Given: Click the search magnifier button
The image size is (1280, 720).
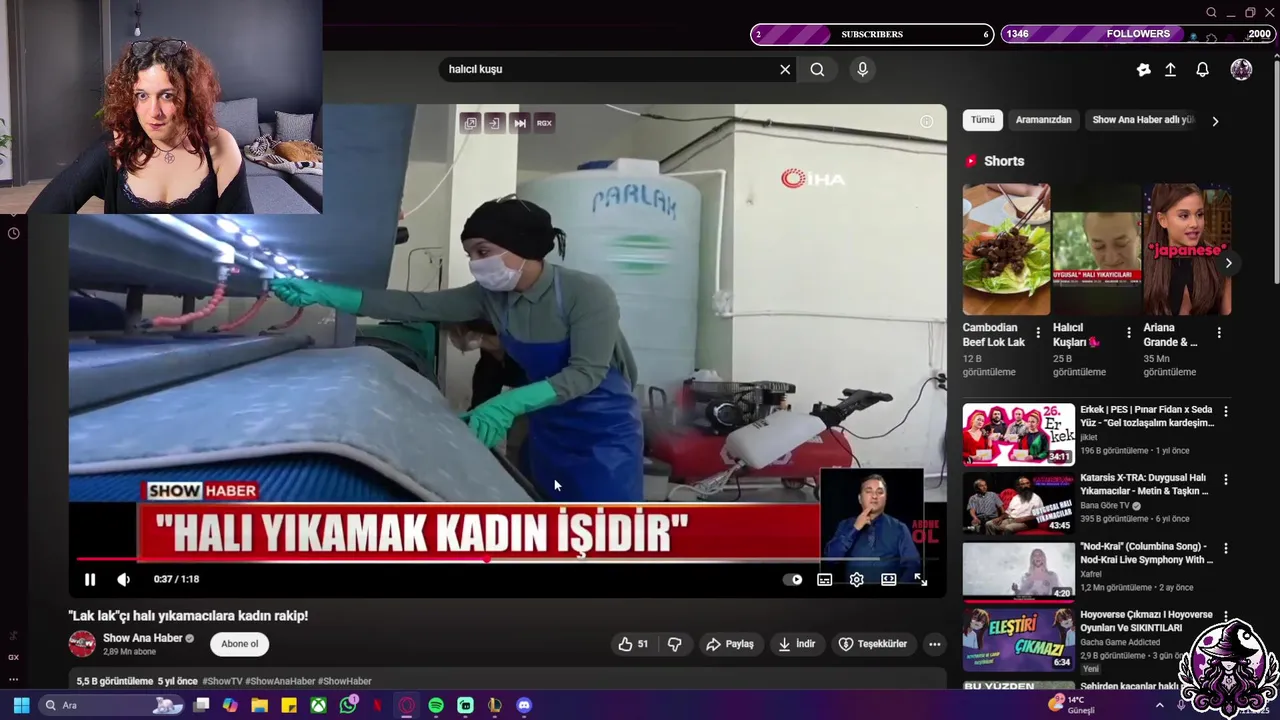Looking at the screenshot, I should click(817, 69).
